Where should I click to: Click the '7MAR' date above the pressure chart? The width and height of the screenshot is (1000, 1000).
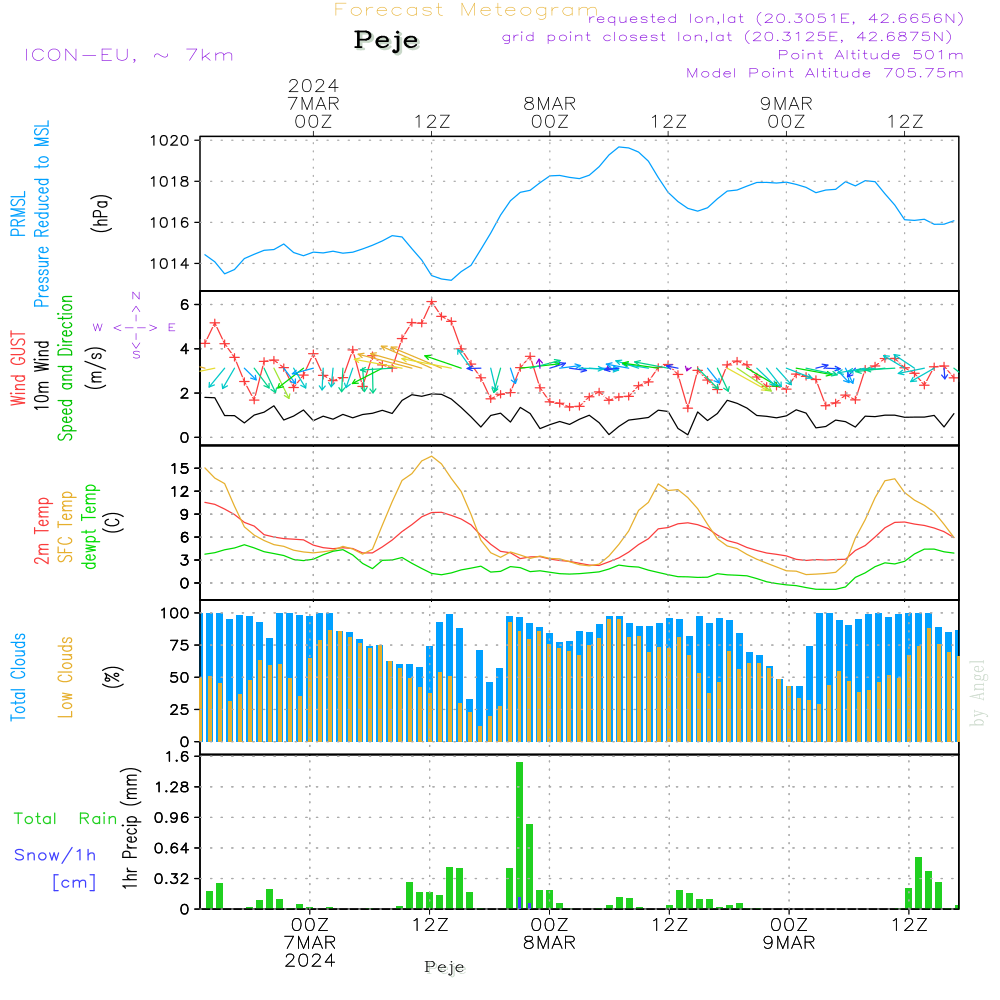pos(313,103)
